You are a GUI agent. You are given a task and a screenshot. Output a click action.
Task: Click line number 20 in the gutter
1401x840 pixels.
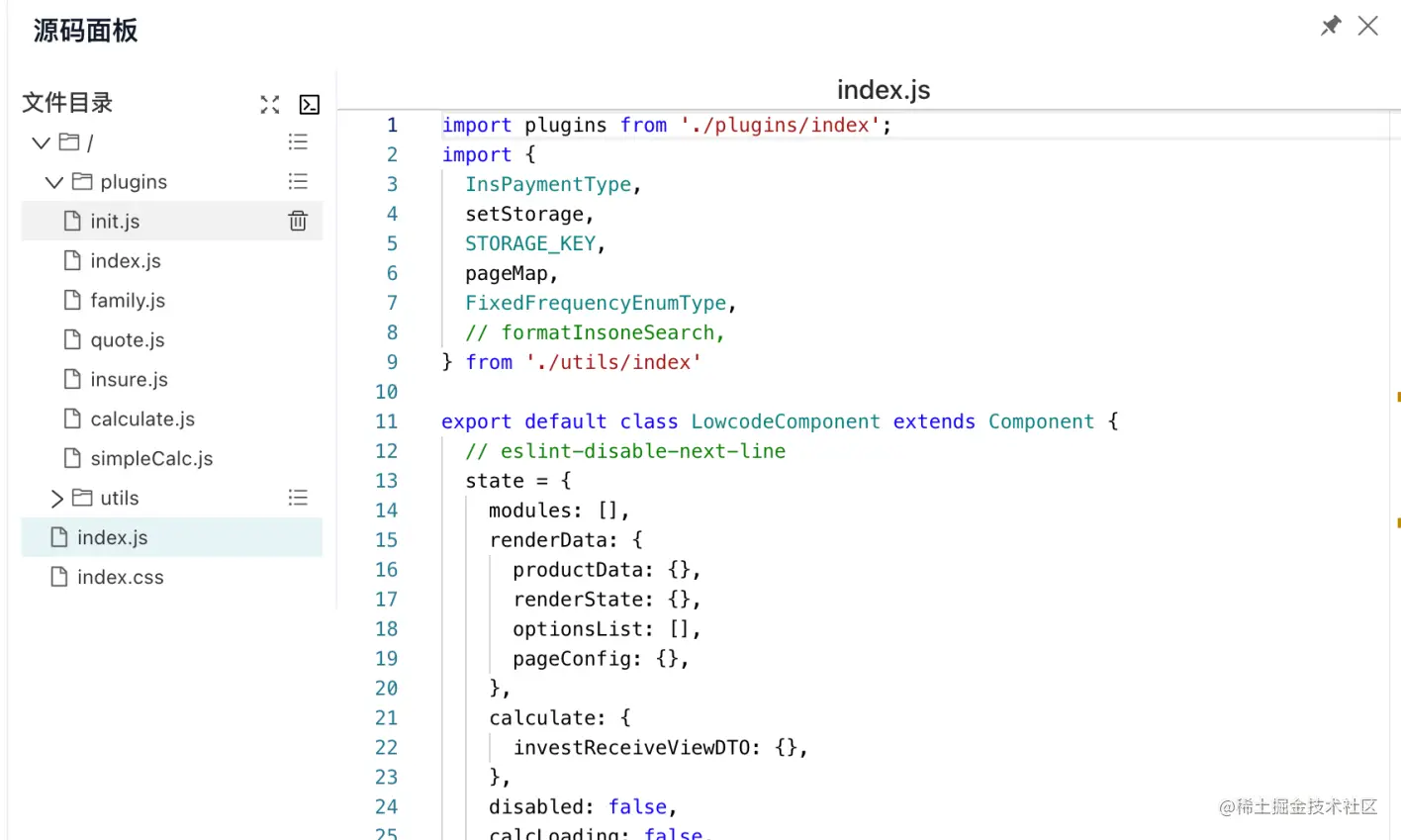click(386, 689)
